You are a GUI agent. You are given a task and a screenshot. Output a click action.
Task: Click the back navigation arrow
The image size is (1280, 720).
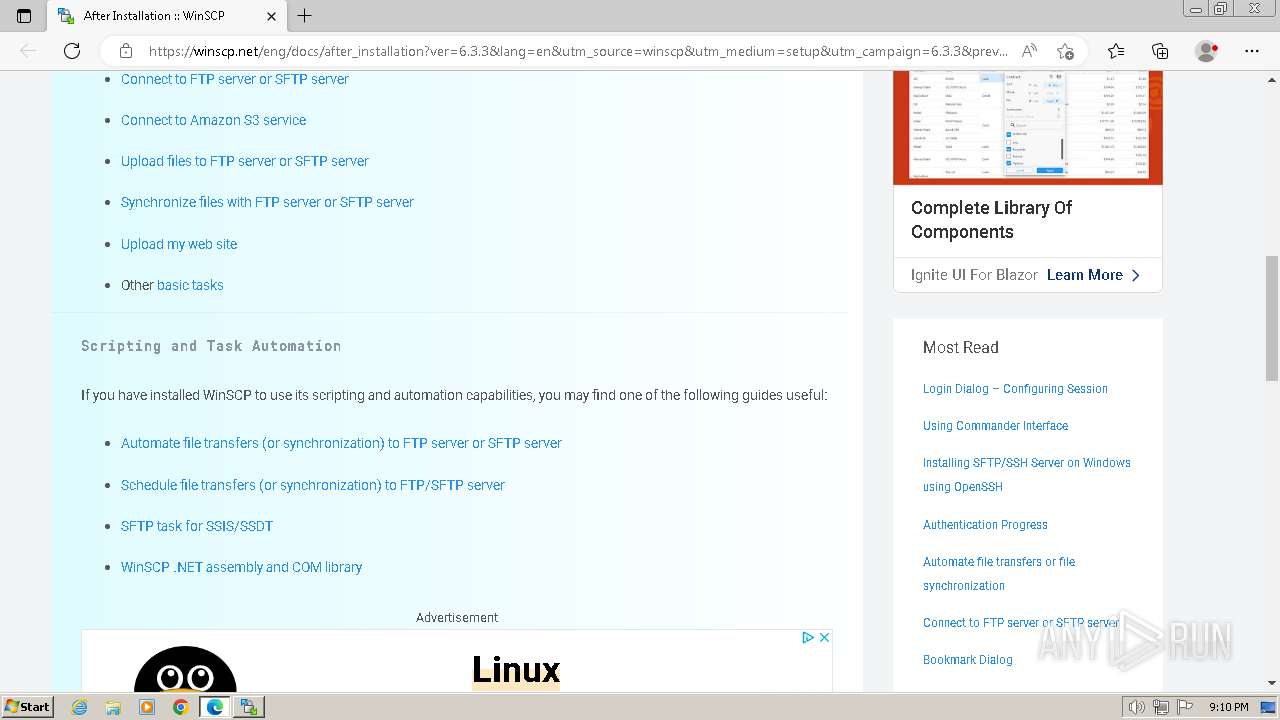point(28,51)
